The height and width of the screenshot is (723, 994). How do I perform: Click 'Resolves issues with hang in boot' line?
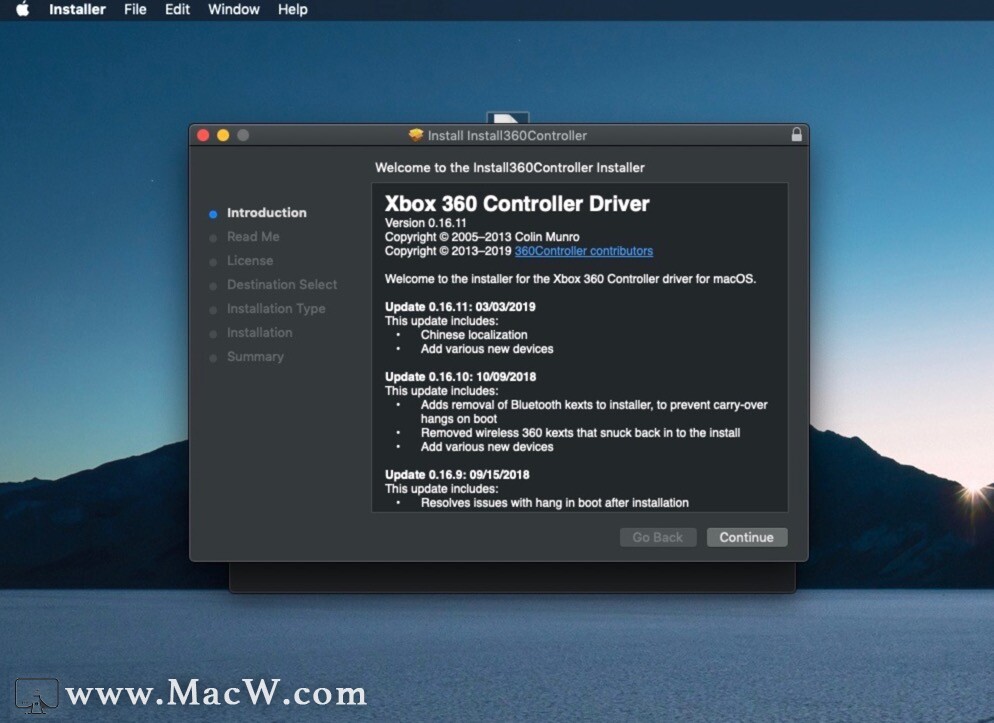pyautogui.click(x=555, y=502)
